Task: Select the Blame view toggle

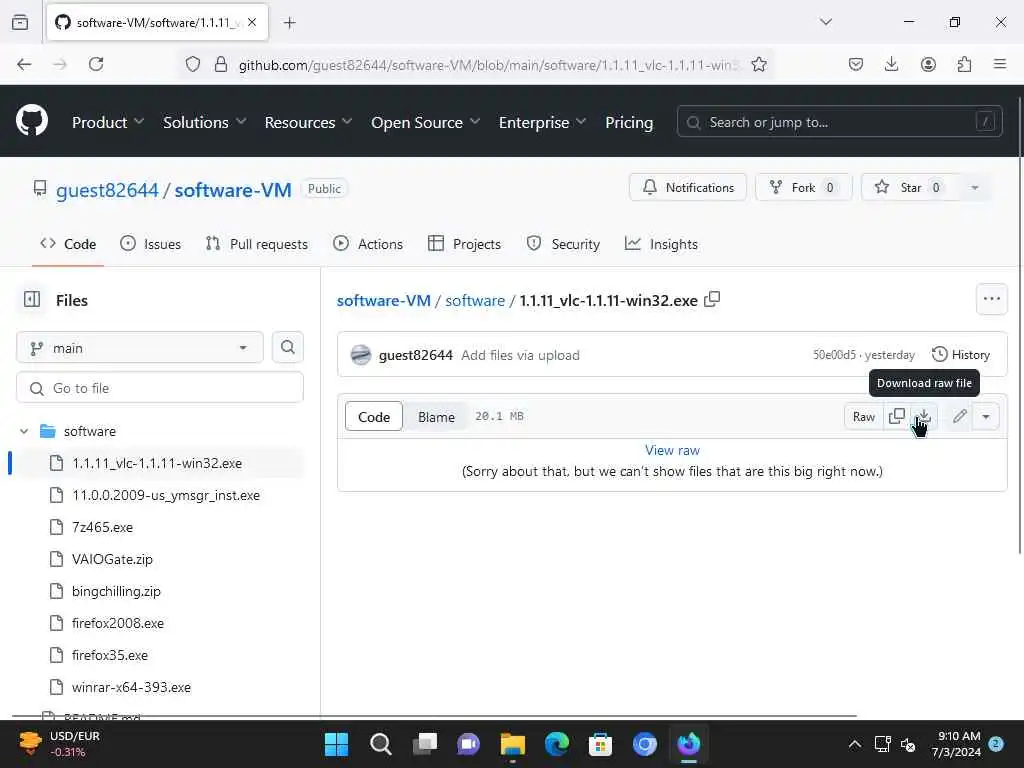Action: [x=436, y=417]
